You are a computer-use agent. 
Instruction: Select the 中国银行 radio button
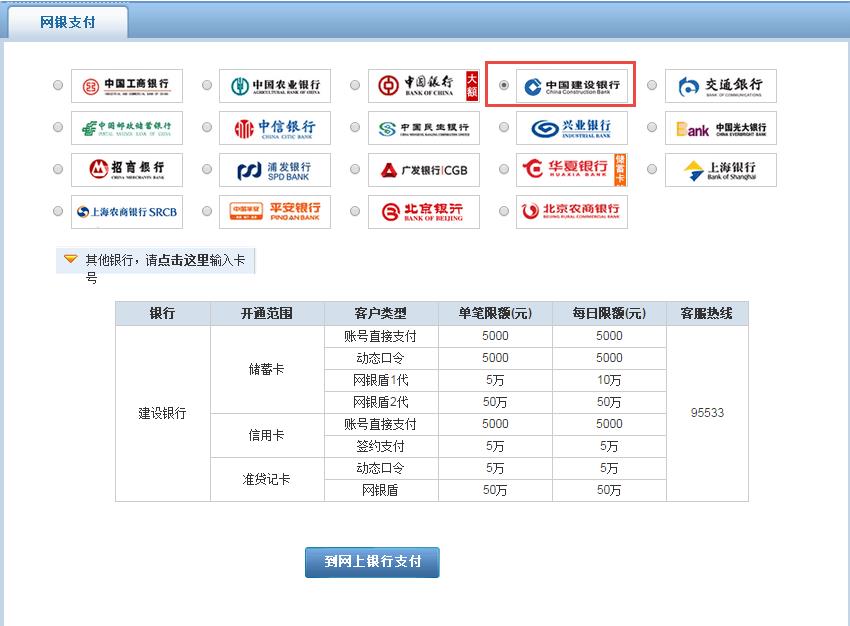355,85
